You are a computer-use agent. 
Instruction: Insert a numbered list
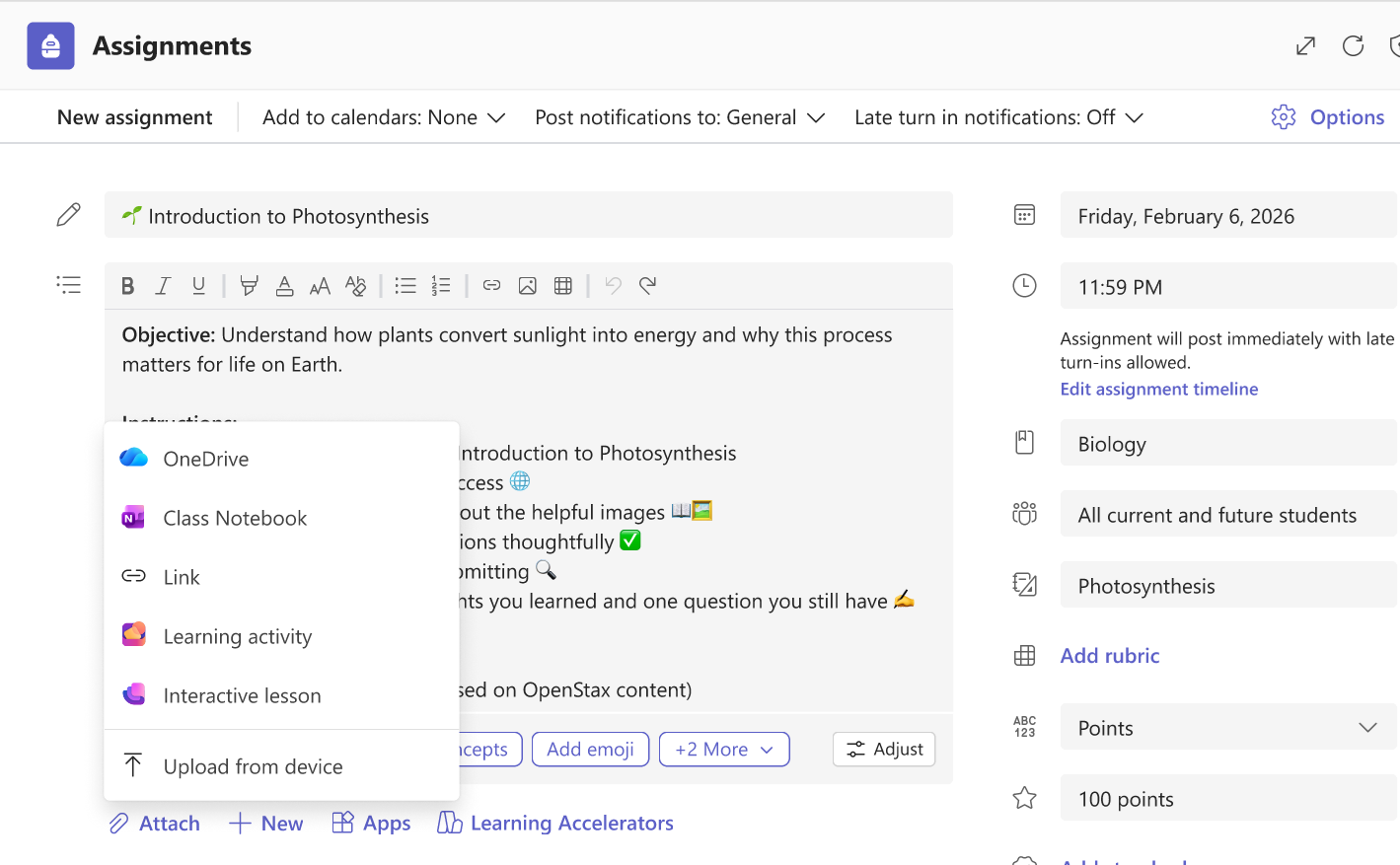[441, 286]
